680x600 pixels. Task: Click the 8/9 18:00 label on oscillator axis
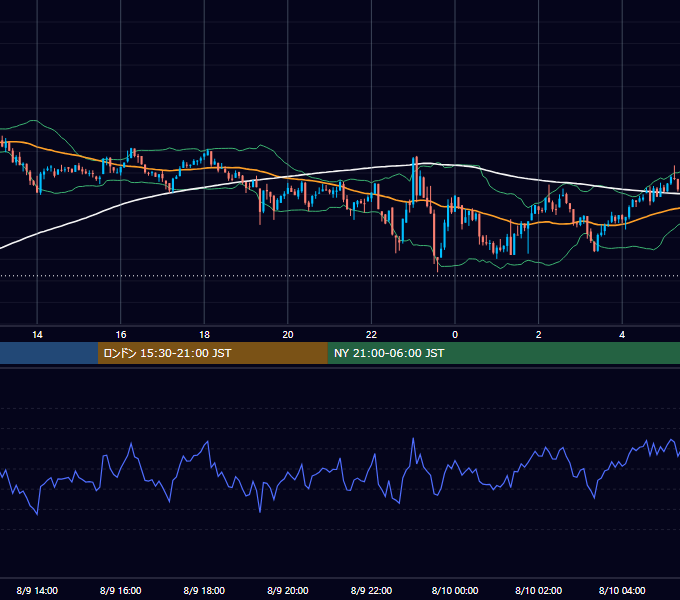204,590
